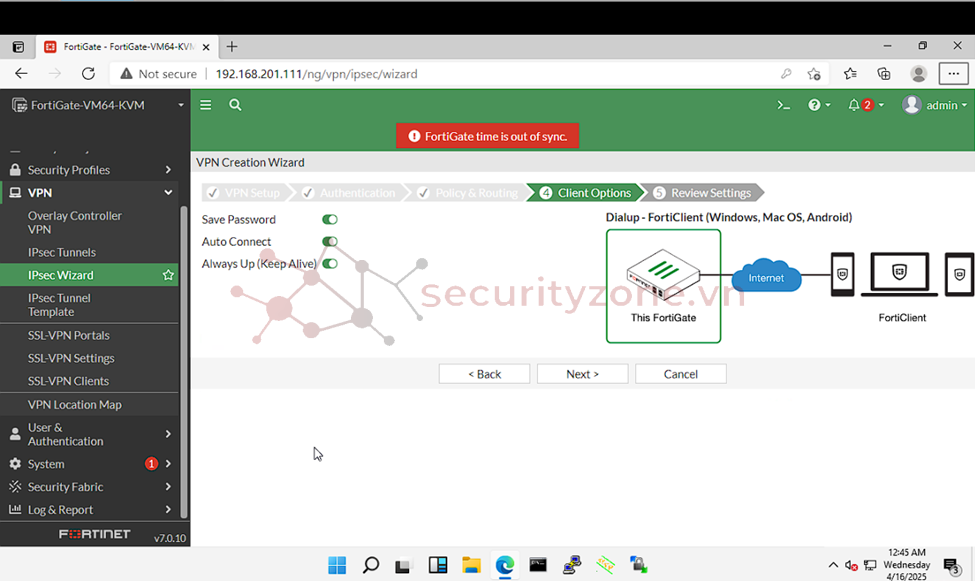Cancel the VPN Creation Wizard
This screenshot has height=581, width=975.
(x=681, y=374)
